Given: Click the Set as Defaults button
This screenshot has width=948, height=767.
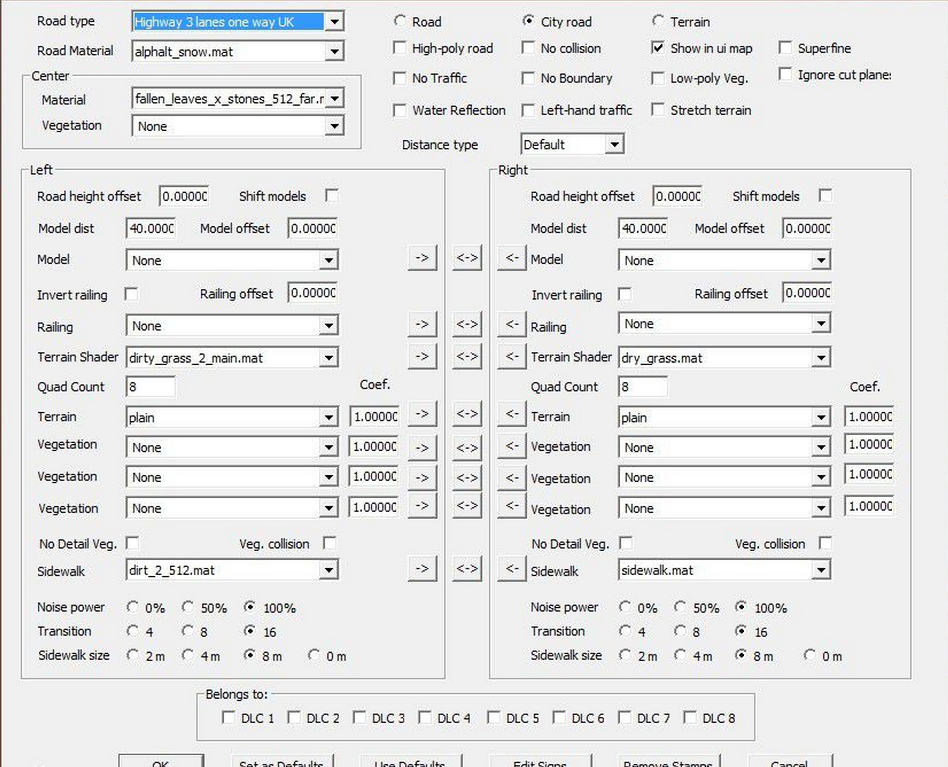Looking at the screenshot, I should coord(282,761).
